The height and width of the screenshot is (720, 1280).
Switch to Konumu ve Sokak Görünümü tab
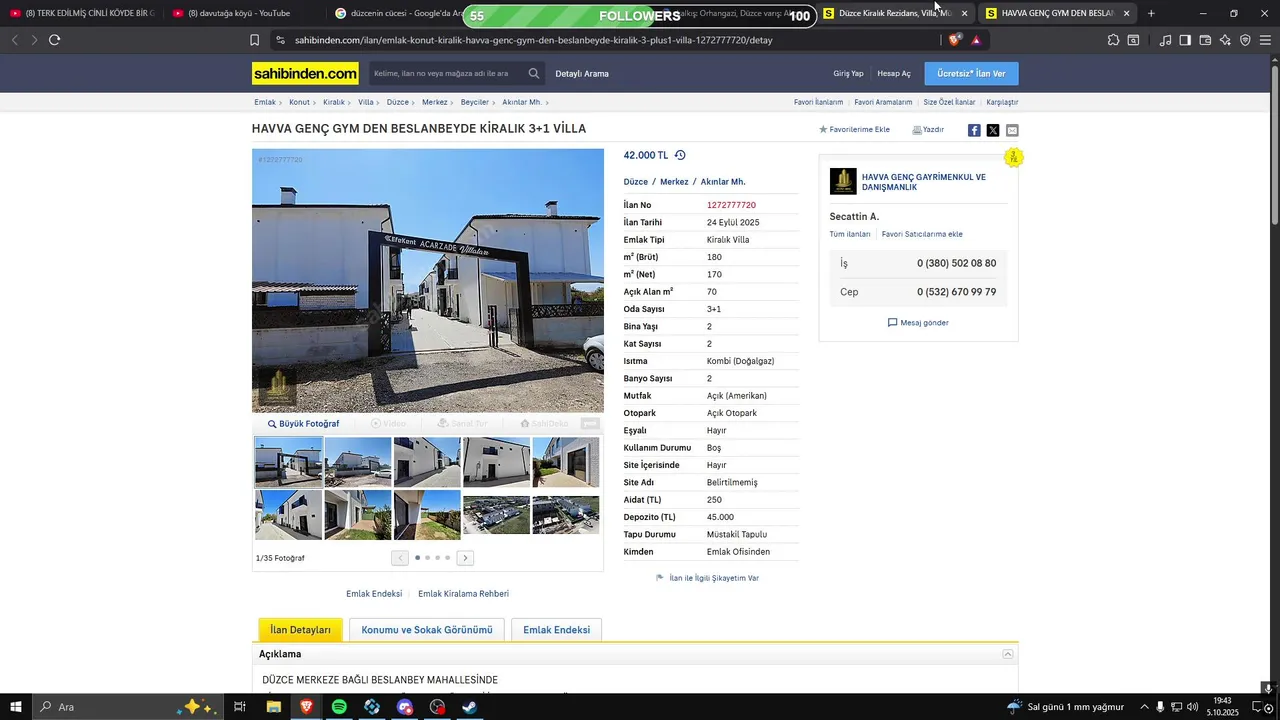(427, 630)
